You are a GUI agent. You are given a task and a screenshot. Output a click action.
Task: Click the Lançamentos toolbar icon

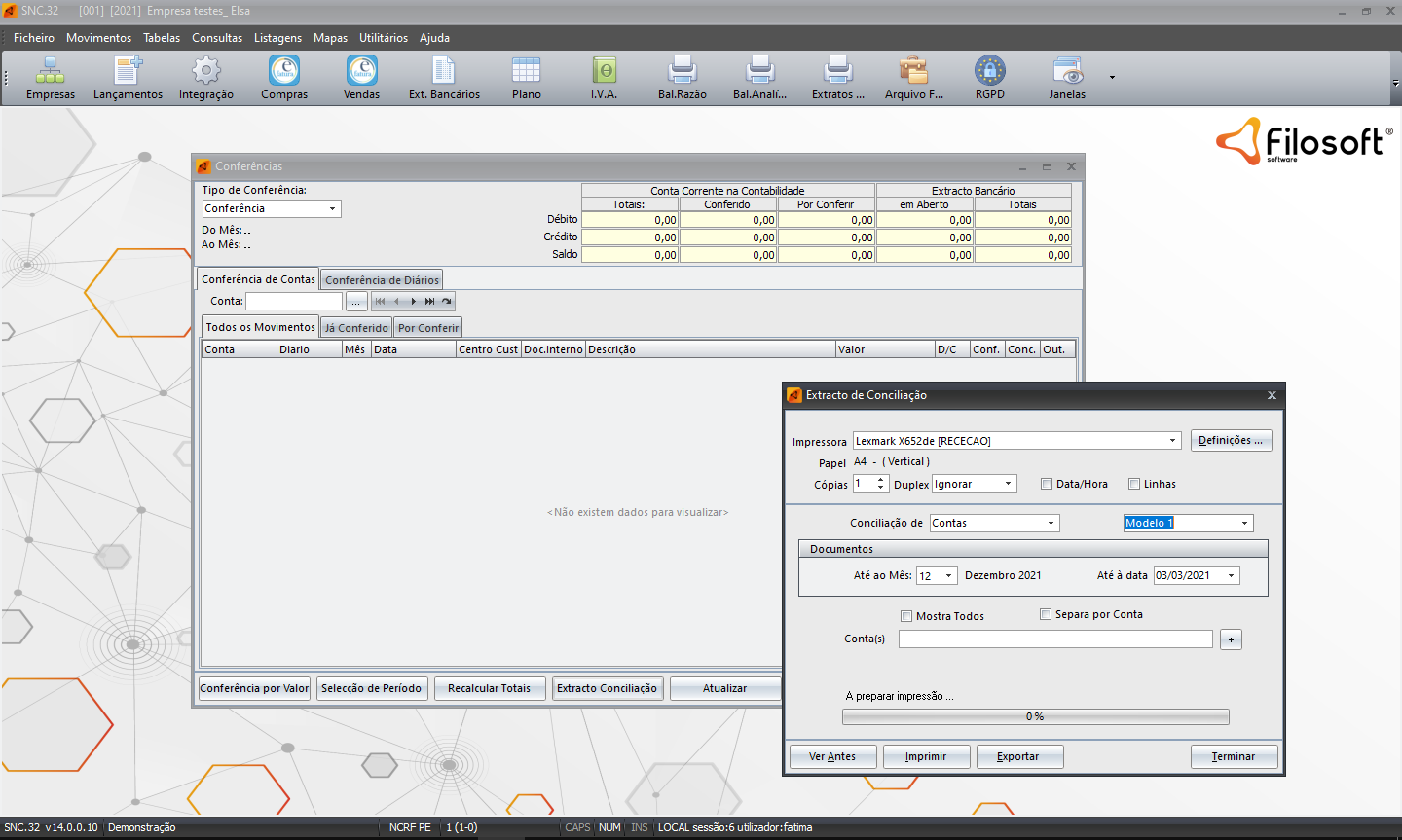coord(128,72)
